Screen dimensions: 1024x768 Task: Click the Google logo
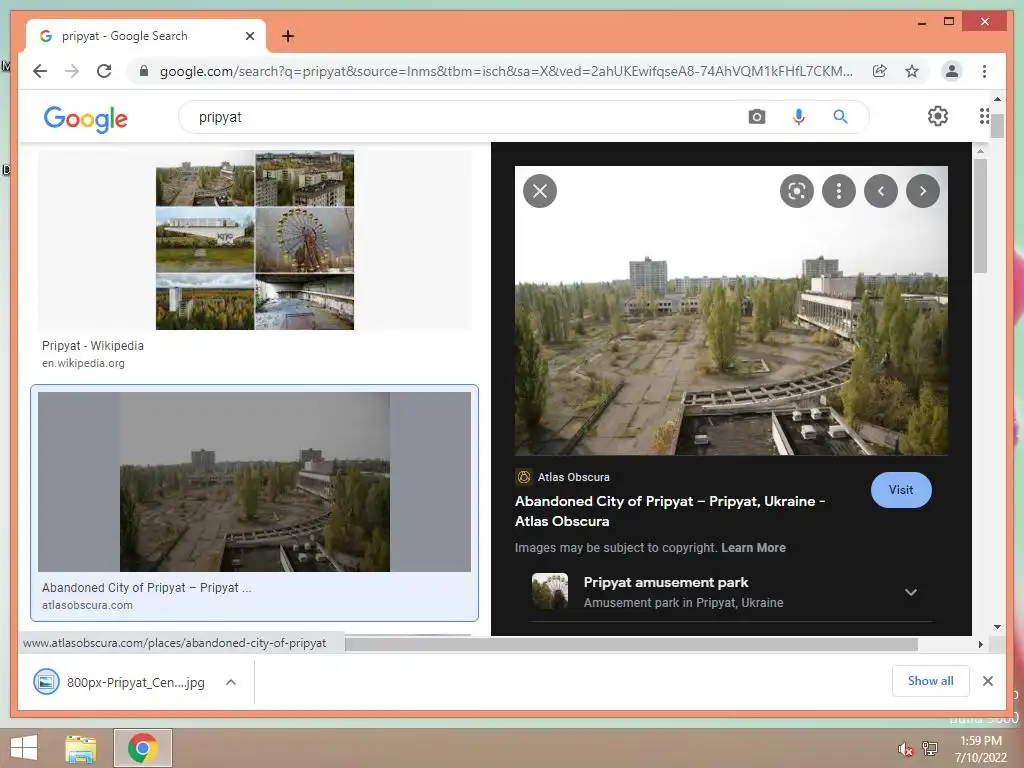[x=86, y=119]
